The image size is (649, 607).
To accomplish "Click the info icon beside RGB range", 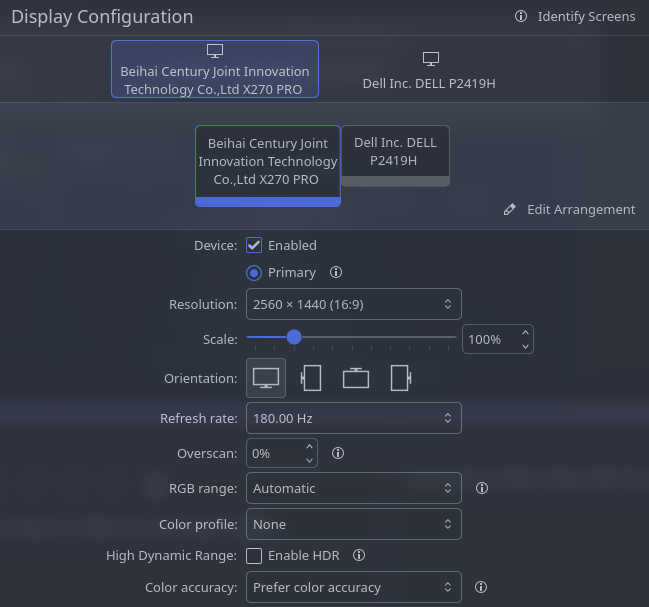I will click(x=481, y=488).
